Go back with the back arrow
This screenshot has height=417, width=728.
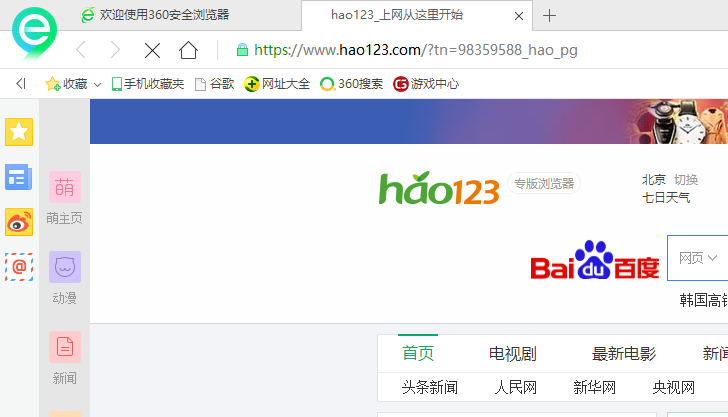[x=81, y=50]
